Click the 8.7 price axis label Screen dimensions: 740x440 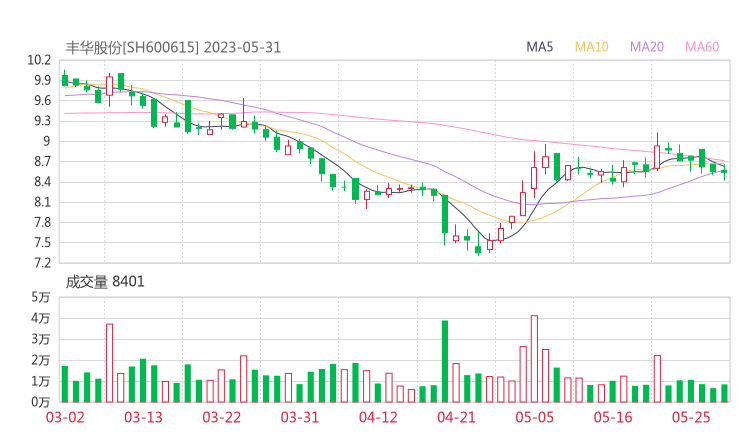[42, 161]
